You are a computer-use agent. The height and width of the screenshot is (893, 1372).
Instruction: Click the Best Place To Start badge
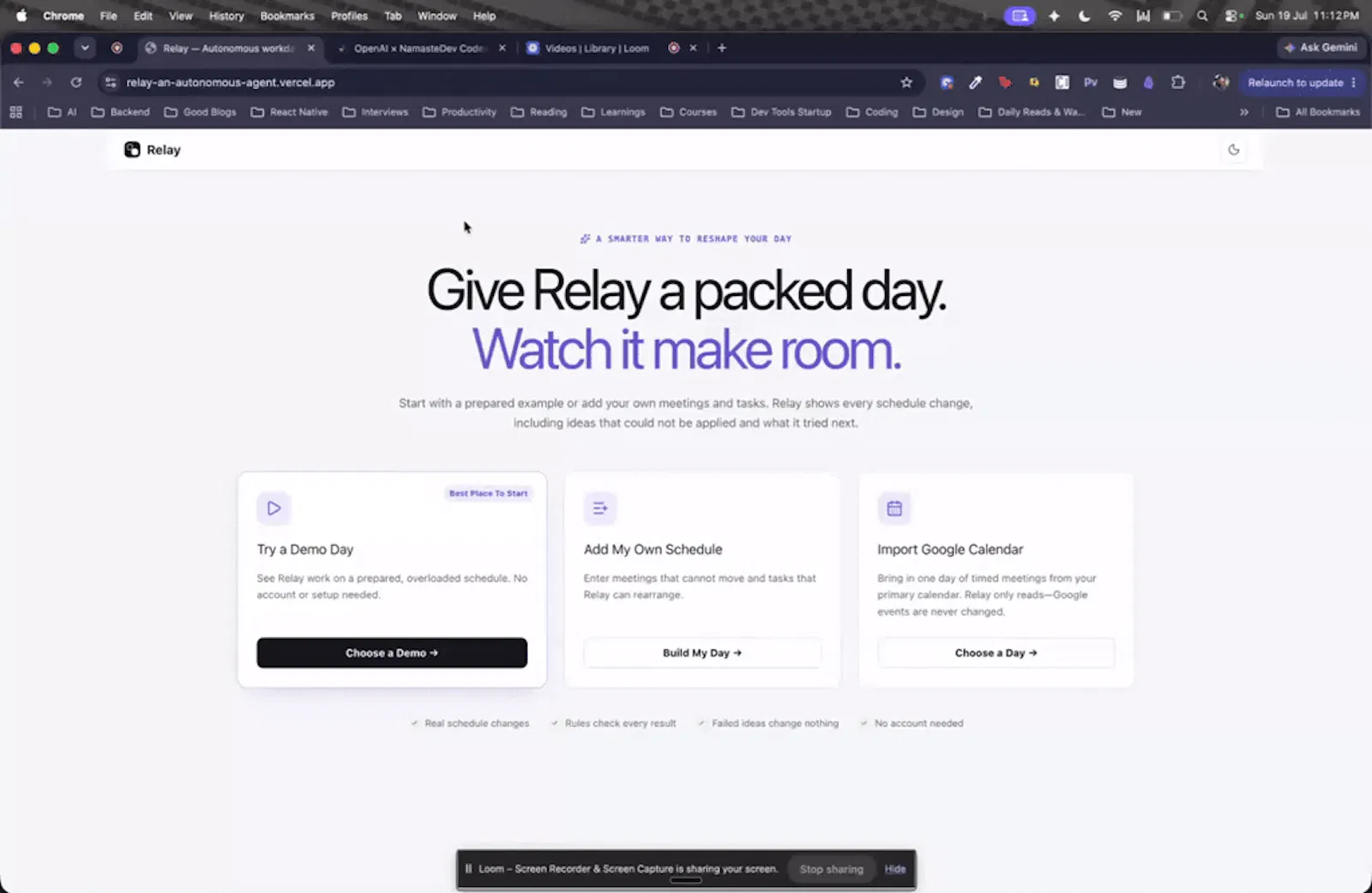(489, 493)
